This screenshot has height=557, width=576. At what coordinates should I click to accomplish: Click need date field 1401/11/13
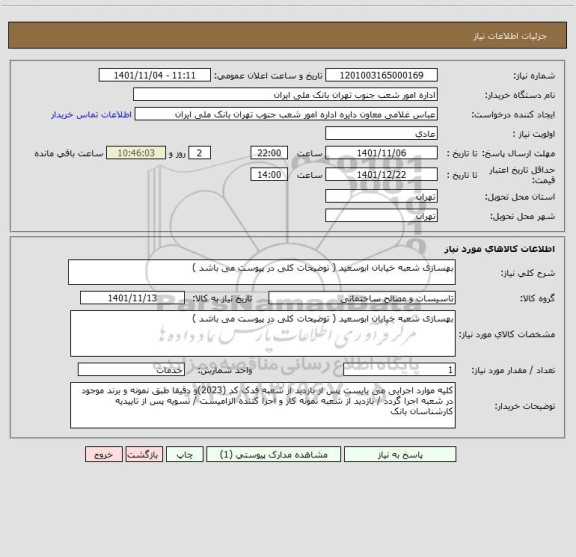coord(132,298)
